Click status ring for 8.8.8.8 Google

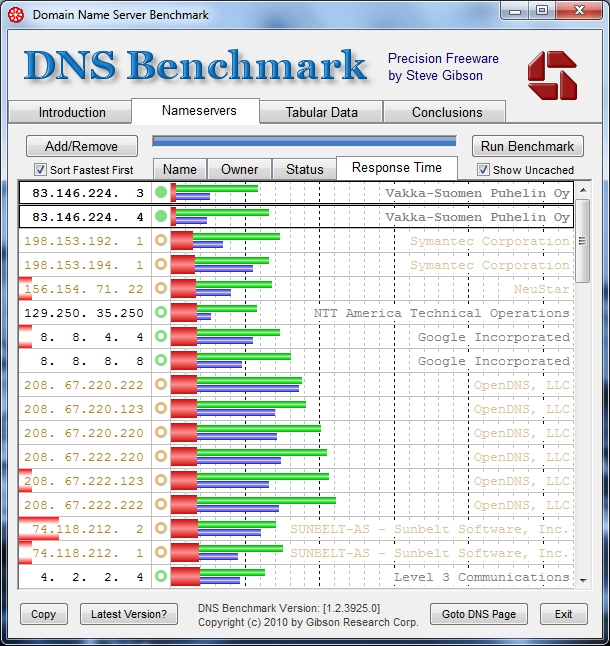coord(161,361)
